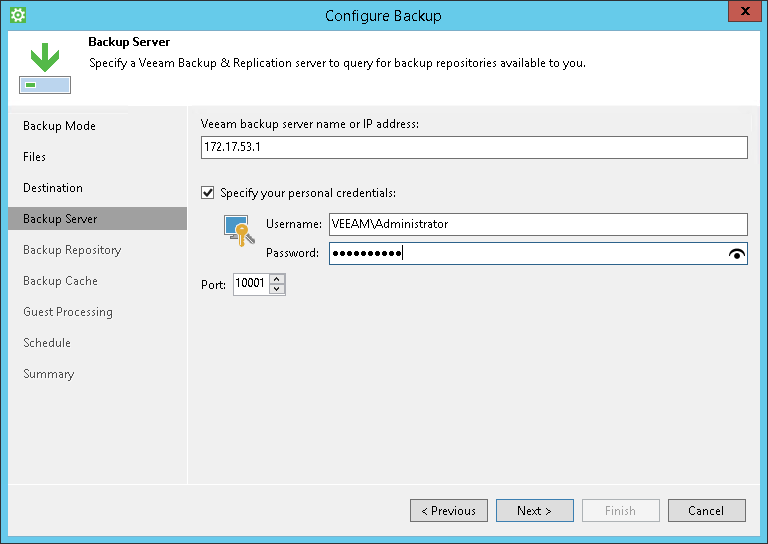Click the Password input field

coord(525,254)
